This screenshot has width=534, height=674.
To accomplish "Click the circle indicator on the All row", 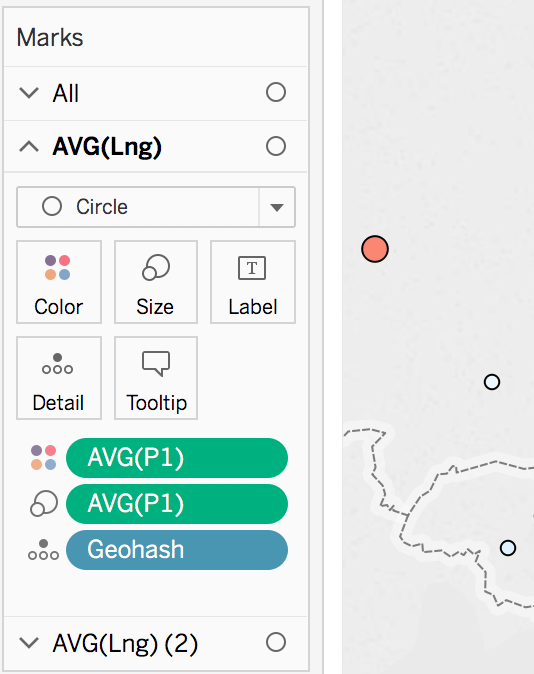I will click(276, 92).
